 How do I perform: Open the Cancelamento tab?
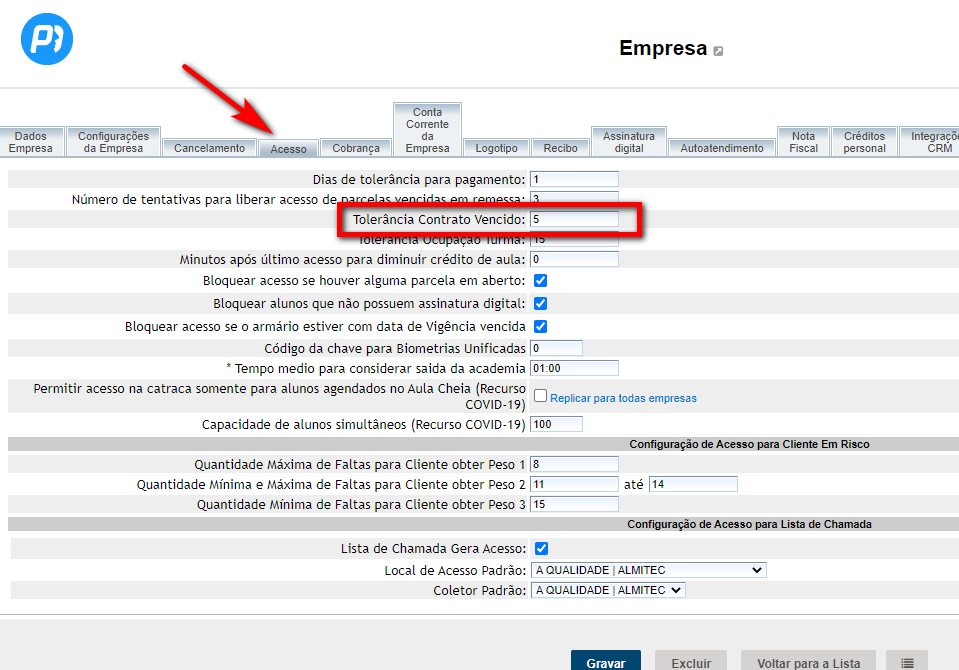[209, 148]
